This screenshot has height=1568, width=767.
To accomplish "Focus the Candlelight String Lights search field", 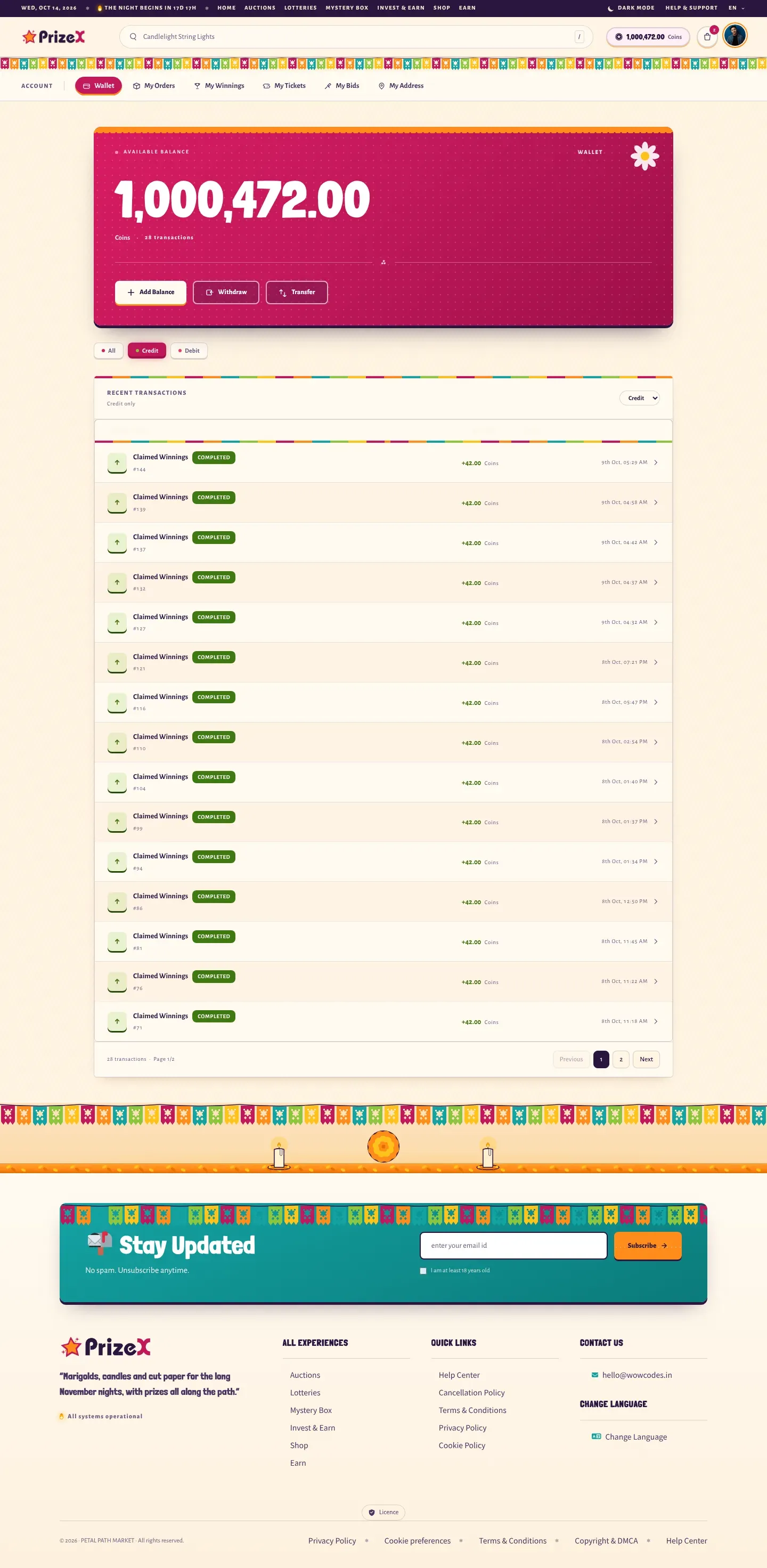I will (356, 37).
